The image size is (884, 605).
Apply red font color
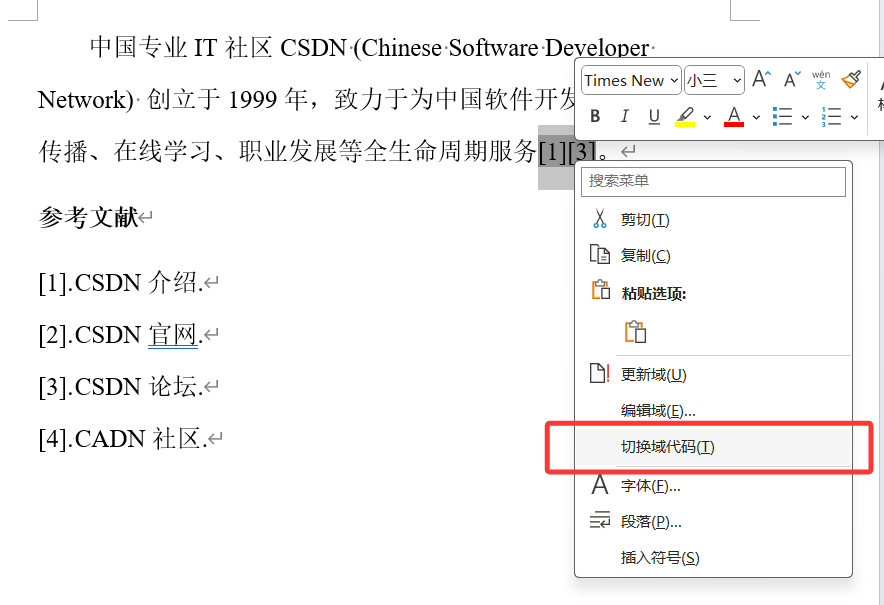733,117
